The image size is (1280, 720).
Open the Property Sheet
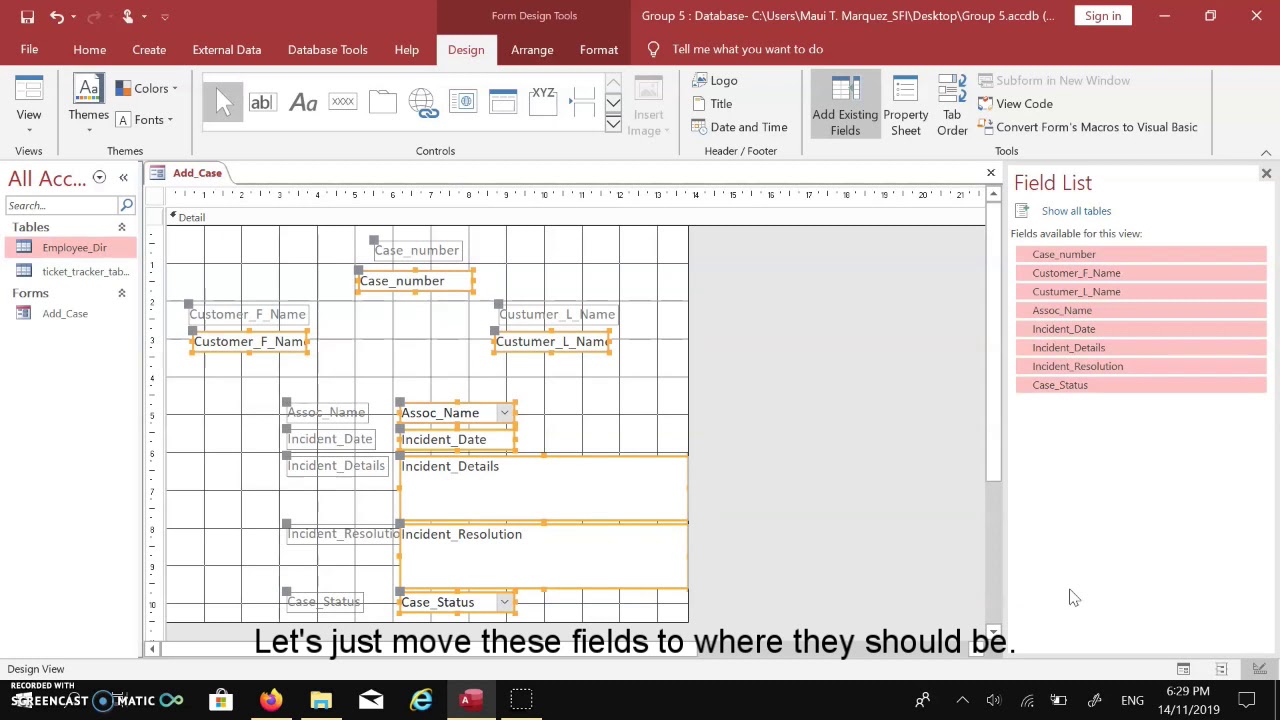(x=905, y=106)
